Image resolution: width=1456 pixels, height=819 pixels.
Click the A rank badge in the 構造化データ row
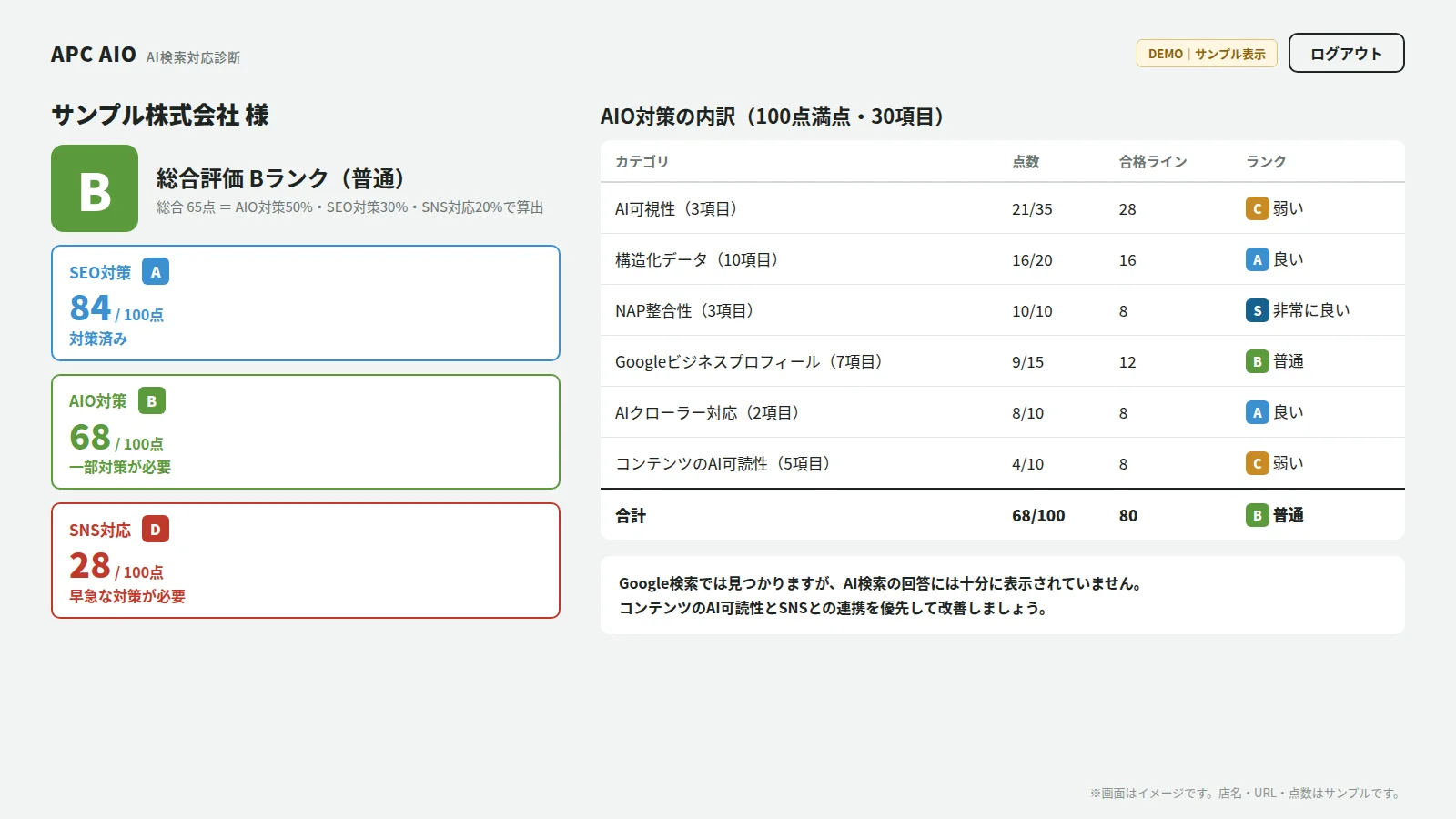[x=1257, y=259]
